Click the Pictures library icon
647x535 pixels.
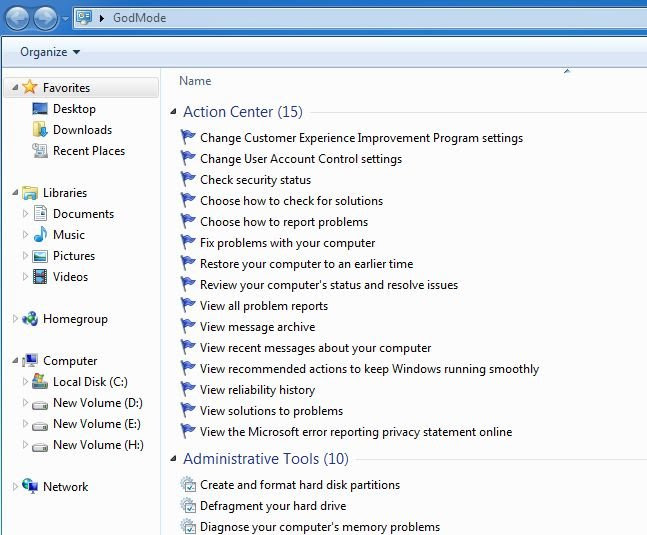[x=40, y=256]
